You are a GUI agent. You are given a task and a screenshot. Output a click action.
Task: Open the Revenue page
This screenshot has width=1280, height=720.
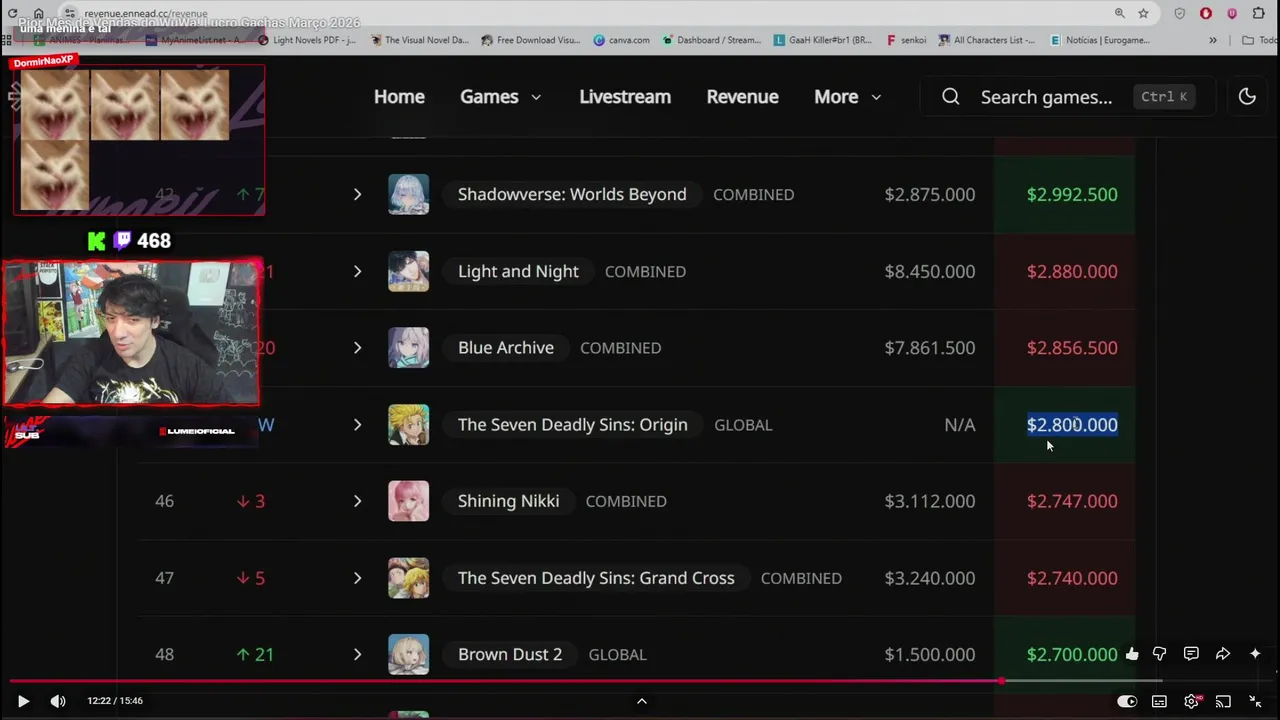742,97
